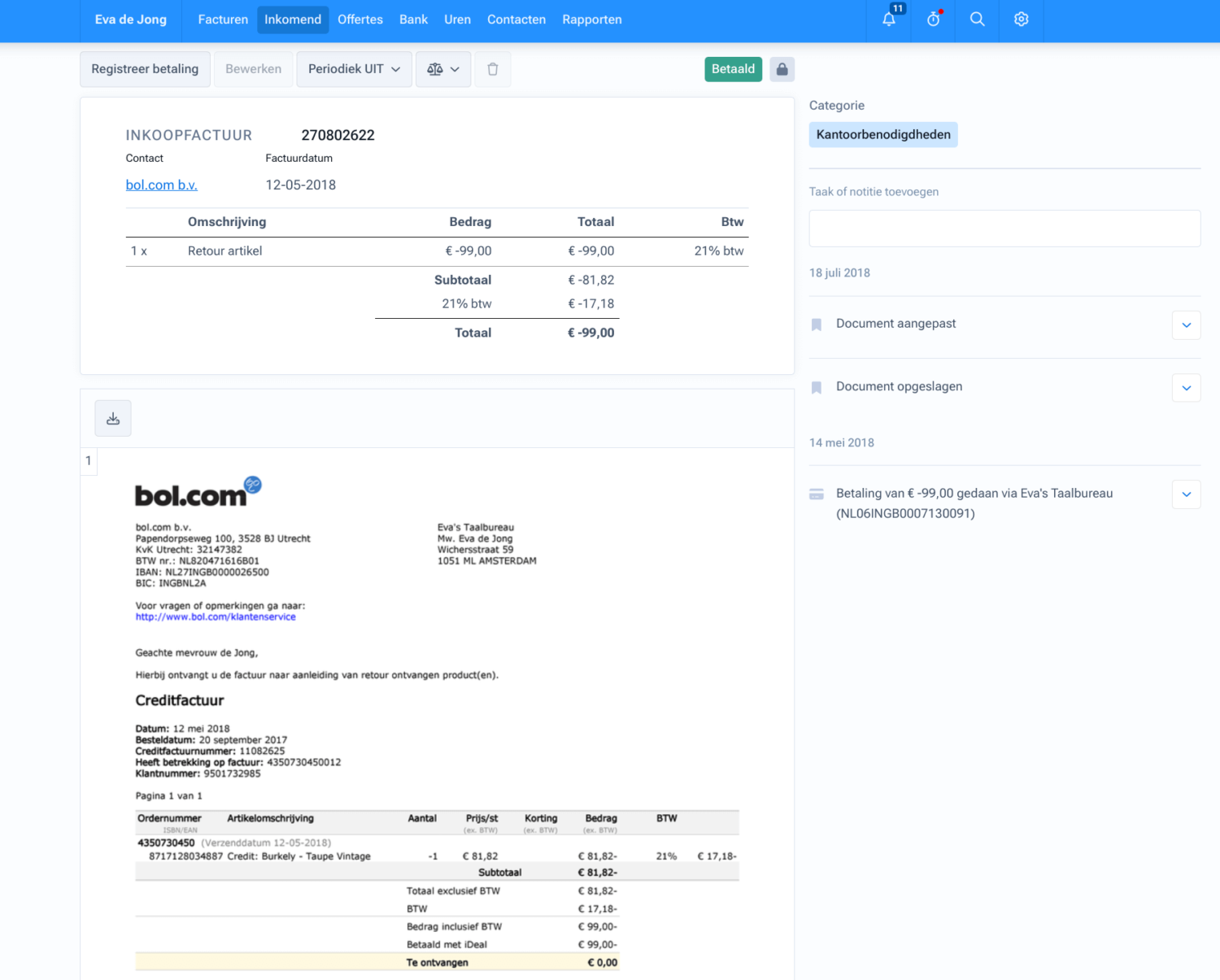1220x980 pixels.
Task: Open the bol.com klantenservice URL in the invoice
Action: pos(216,617)
